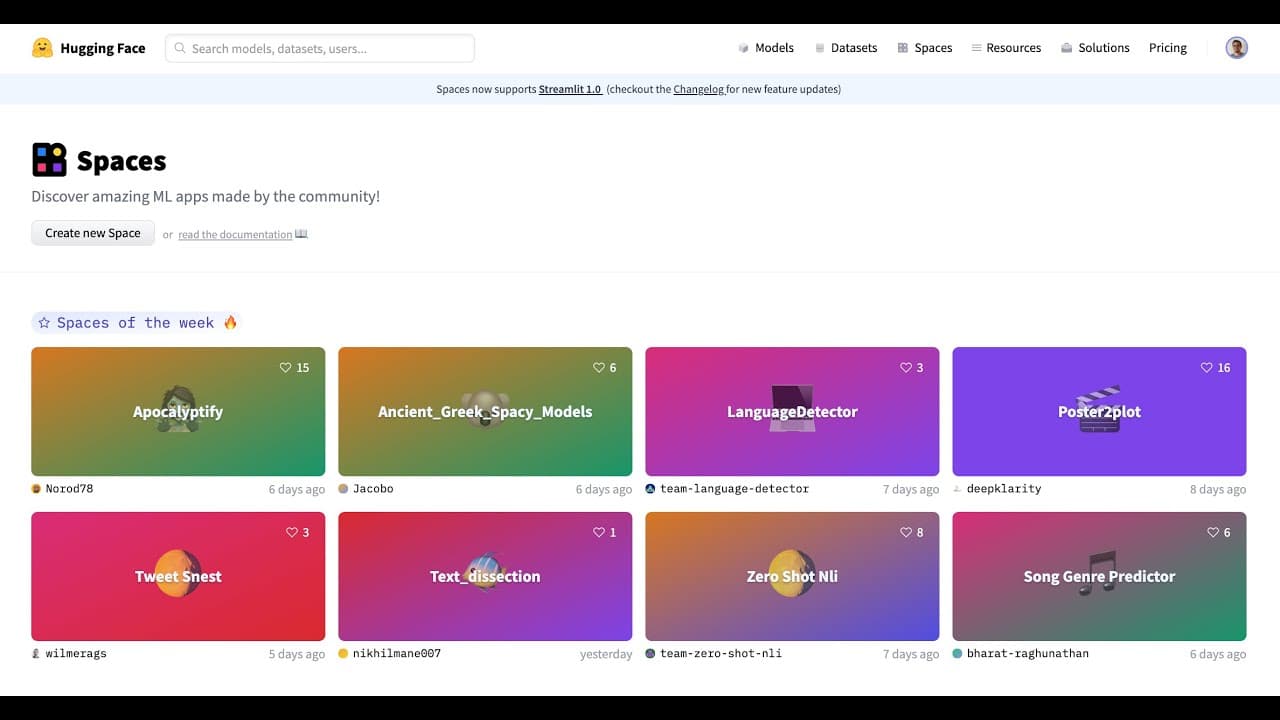Open the Pricing page
Viewport: 1280px width, 720px height.
pyautogui.click(x=1168, y=48)
